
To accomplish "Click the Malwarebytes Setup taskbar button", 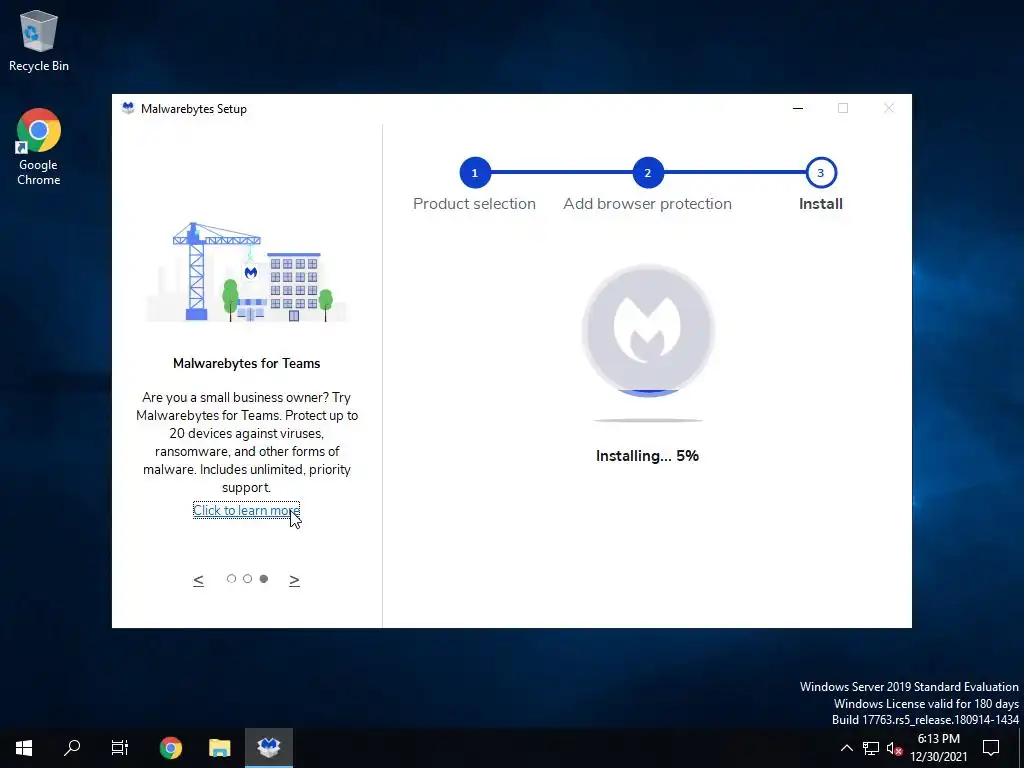I will pos(268,748).
